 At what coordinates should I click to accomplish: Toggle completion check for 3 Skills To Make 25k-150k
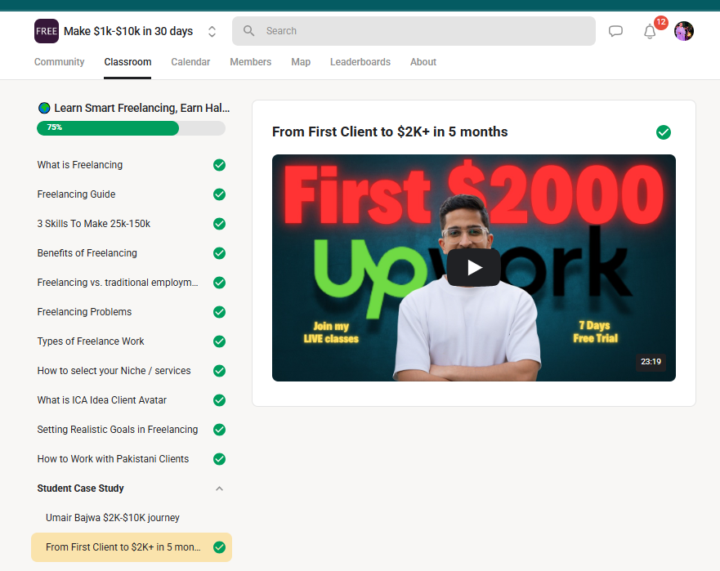tap(219, 224)
